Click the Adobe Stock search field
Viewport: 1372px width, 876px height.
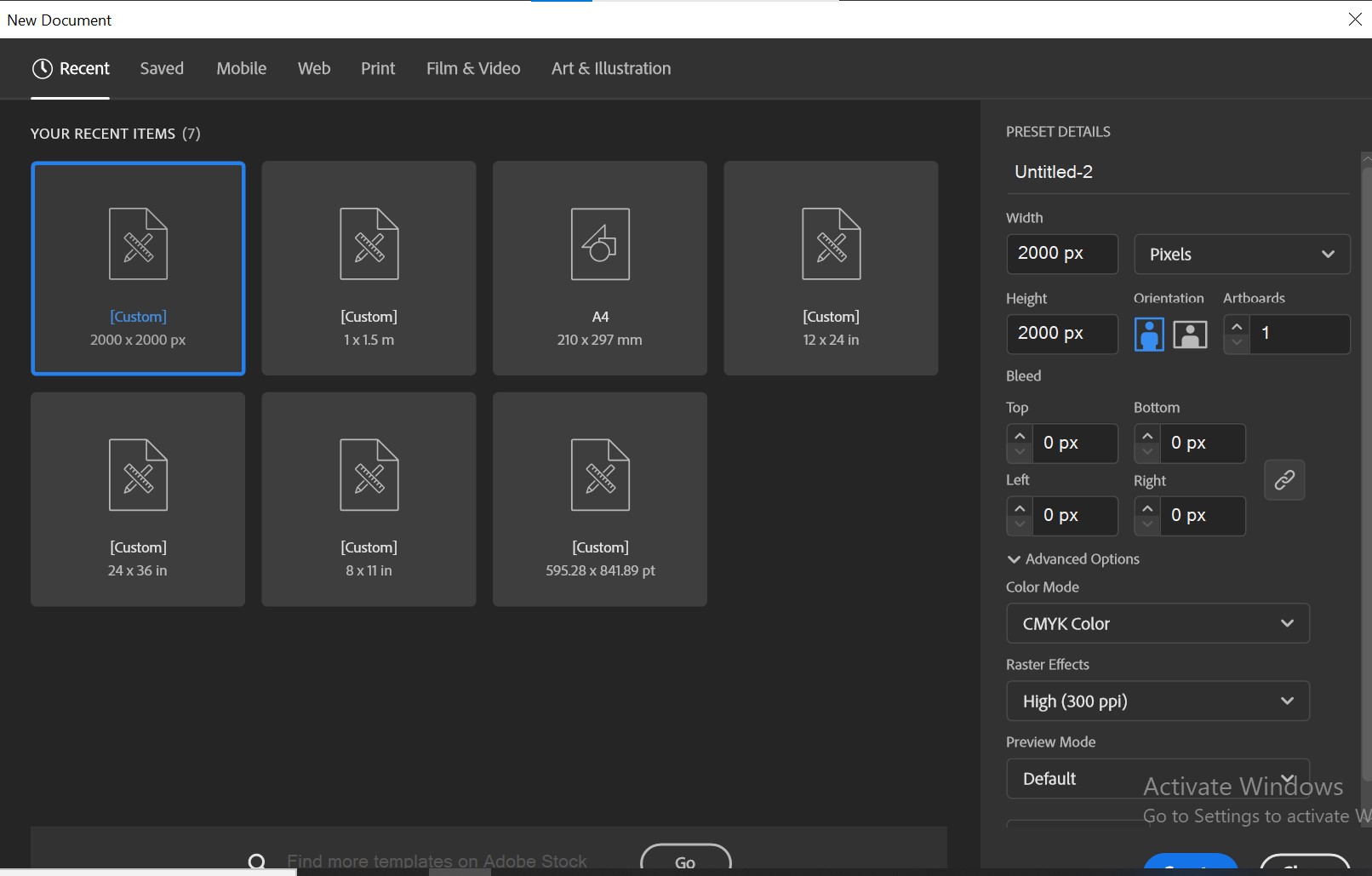[437, 862]
